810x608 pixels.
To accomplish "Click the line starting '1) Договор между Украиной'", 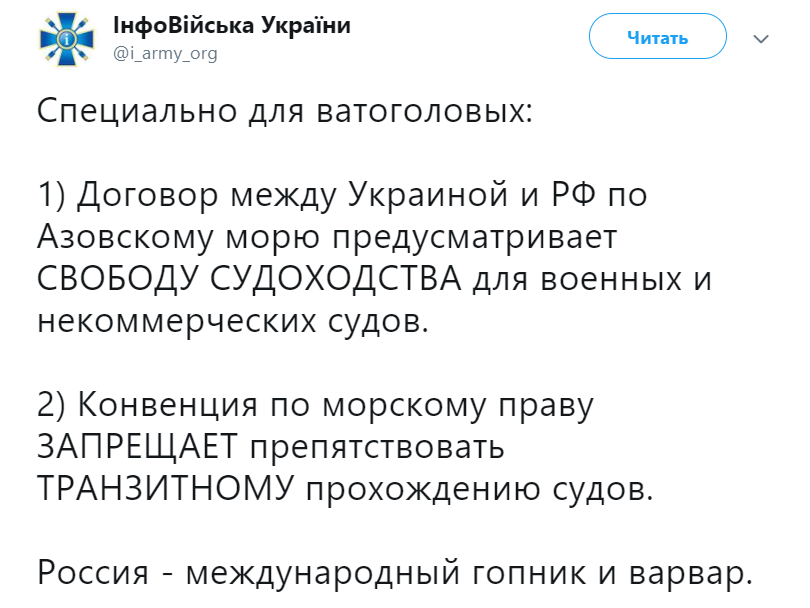I will click(x=342, y=195).
